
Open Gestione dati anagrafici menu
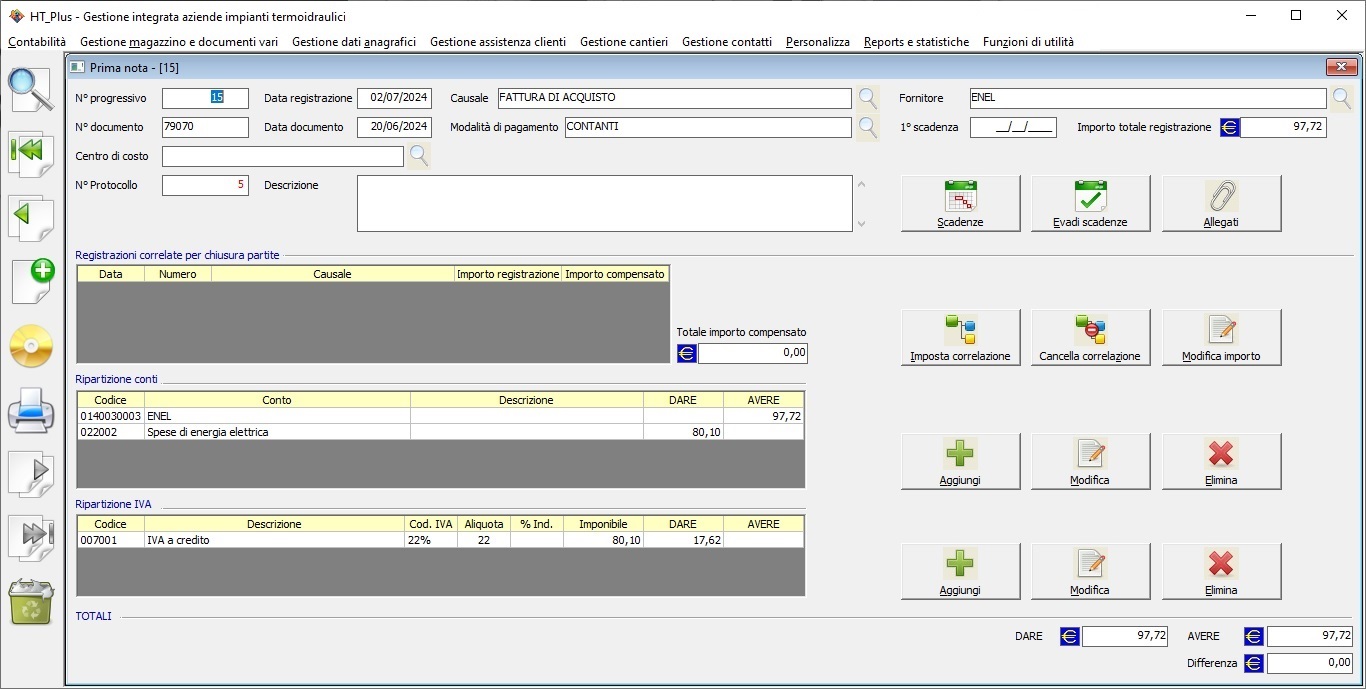coord(354,42)
